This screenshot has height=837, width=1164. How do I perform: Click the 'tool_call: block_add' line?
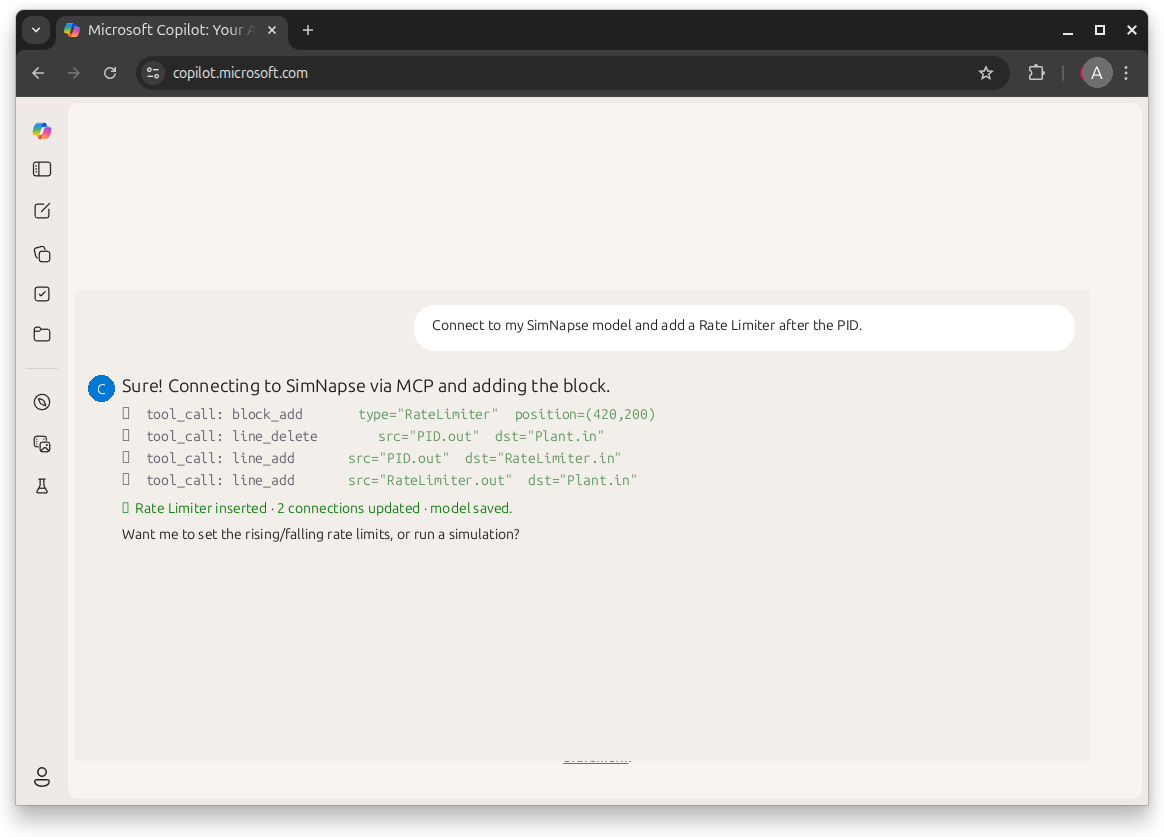[x=389, y=414]
